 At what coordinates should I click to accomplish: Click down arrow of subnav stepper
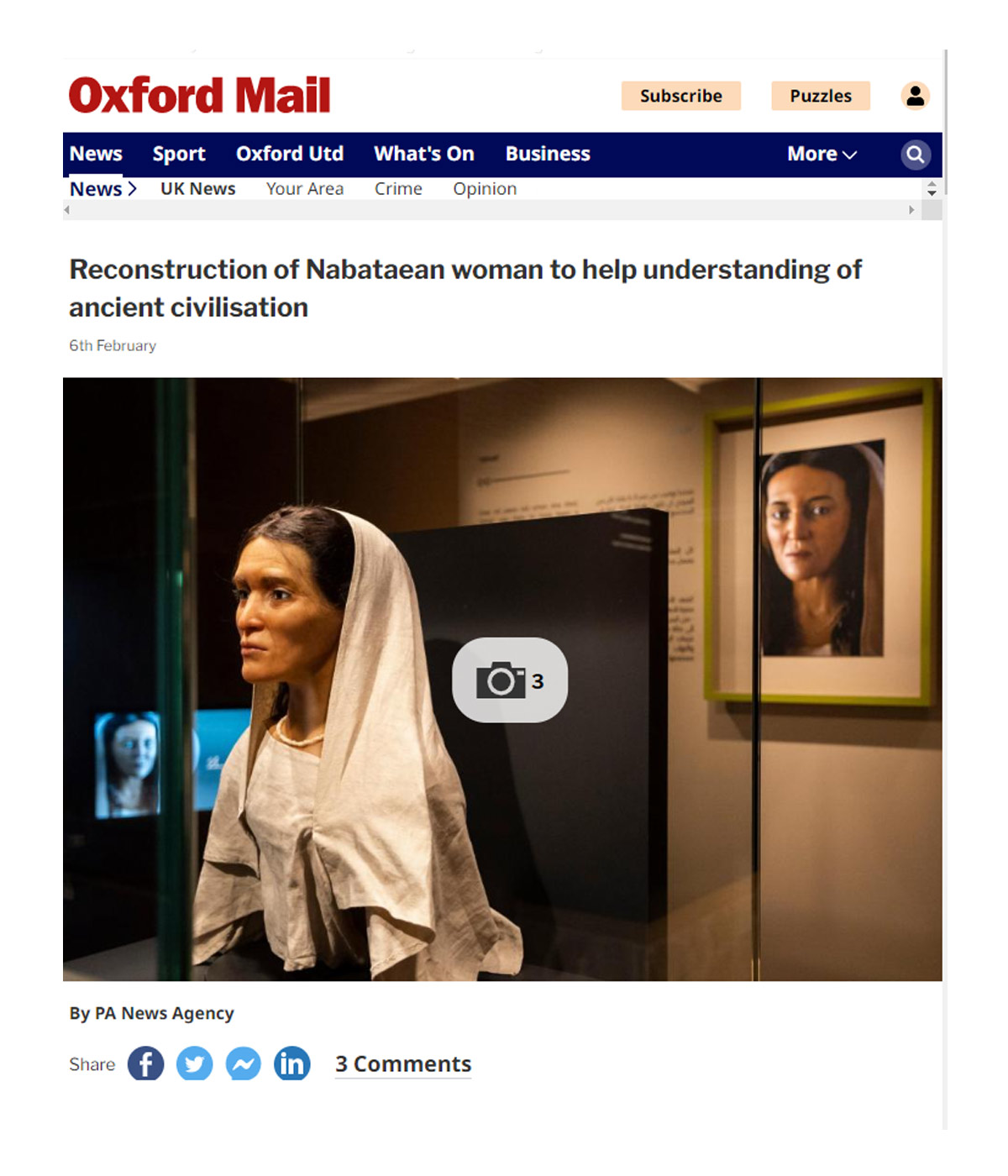[x=932, y=194]
